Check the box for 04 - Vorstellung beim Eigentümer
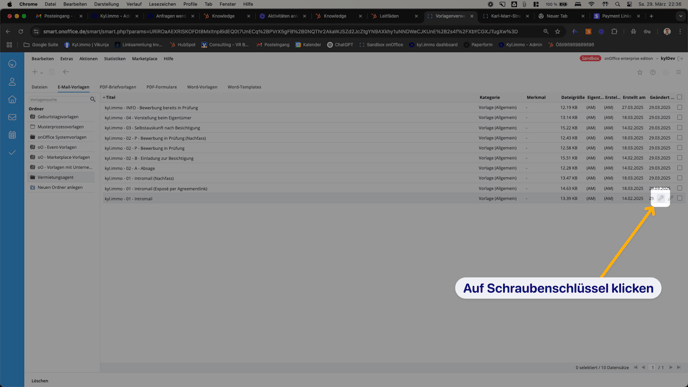 [x=680, y=118]
